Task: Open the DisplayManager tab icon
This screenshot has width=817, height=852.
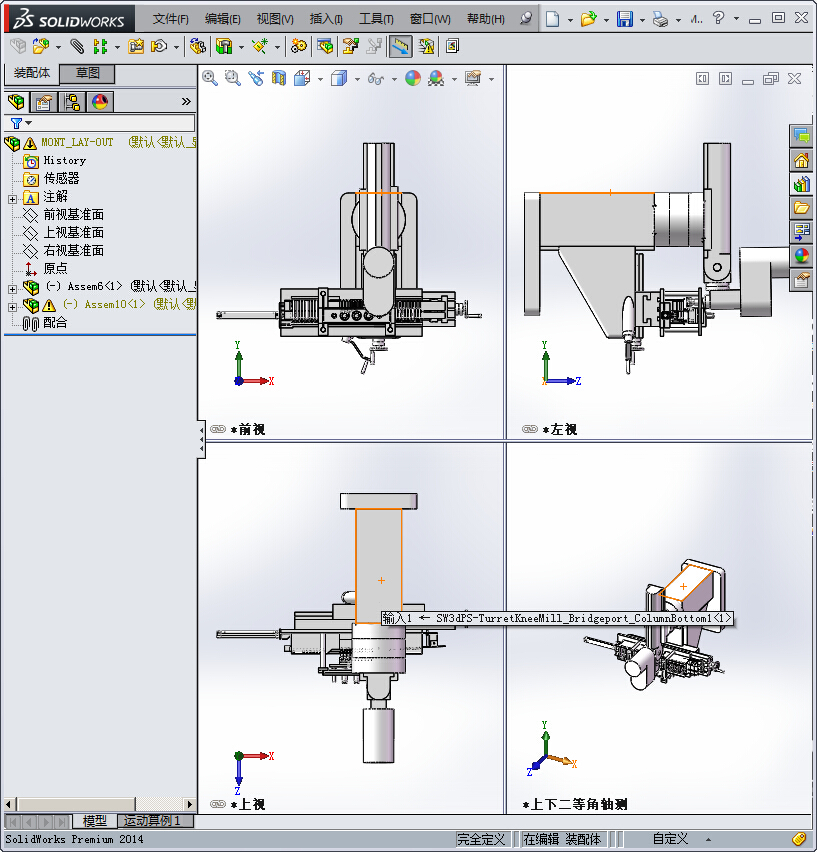Action: click(x=100, y=102)
